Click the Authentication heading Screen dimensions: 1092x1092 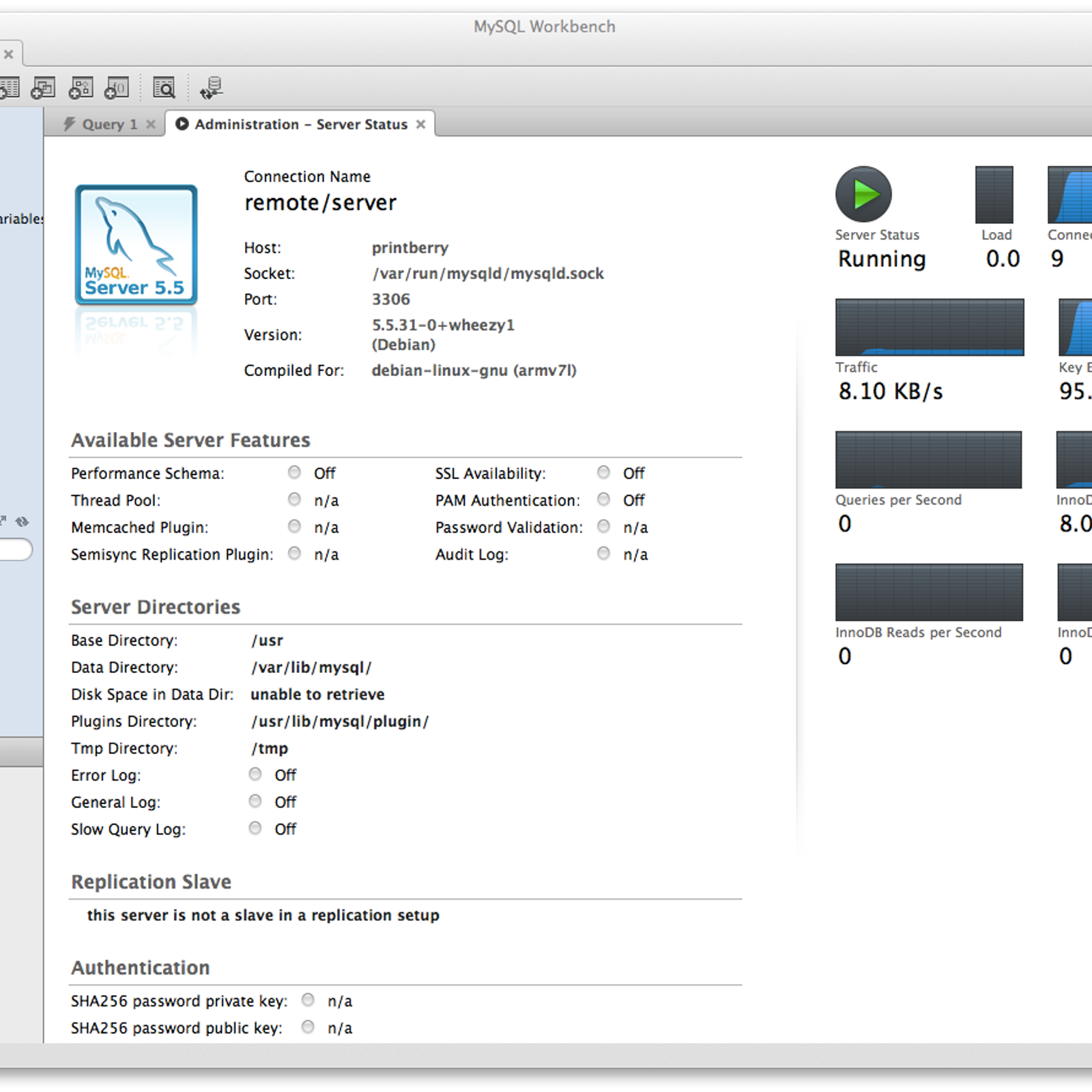[141, 968]
